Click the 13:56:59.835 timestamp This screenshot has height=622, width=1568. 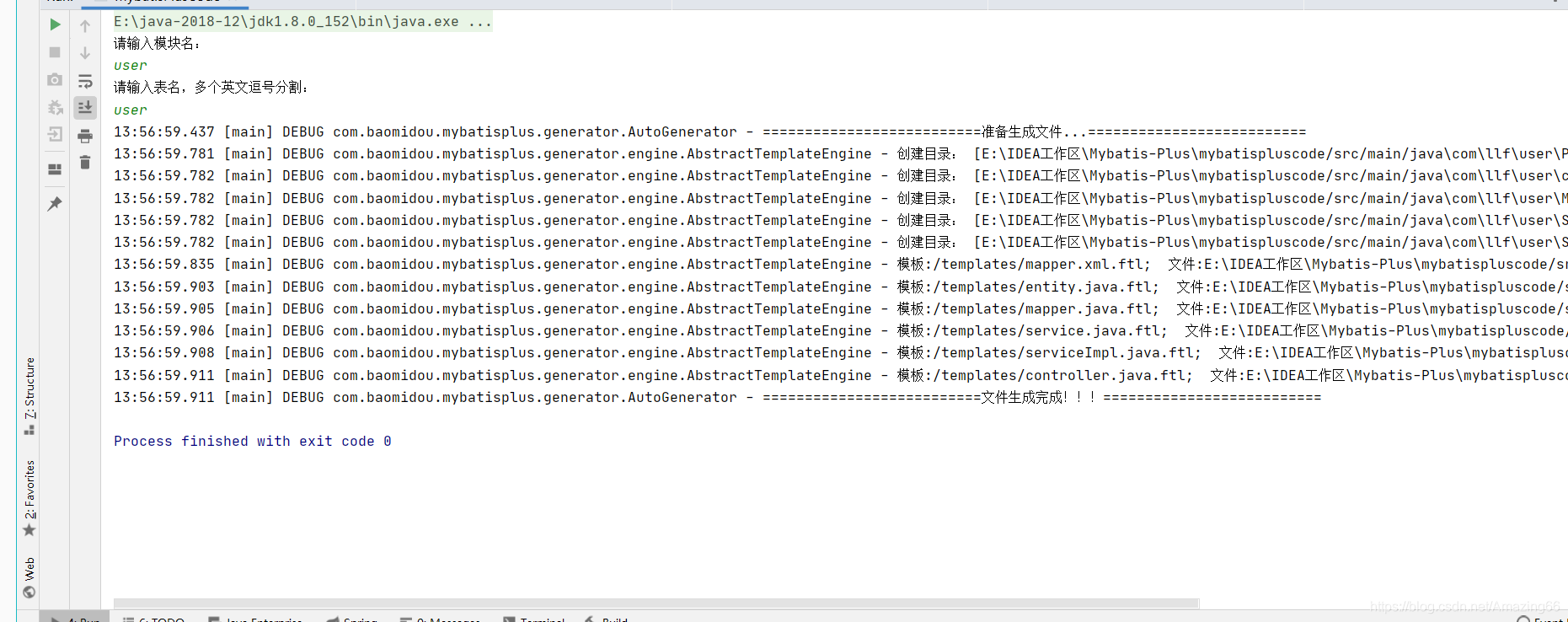tap(164, 264)
